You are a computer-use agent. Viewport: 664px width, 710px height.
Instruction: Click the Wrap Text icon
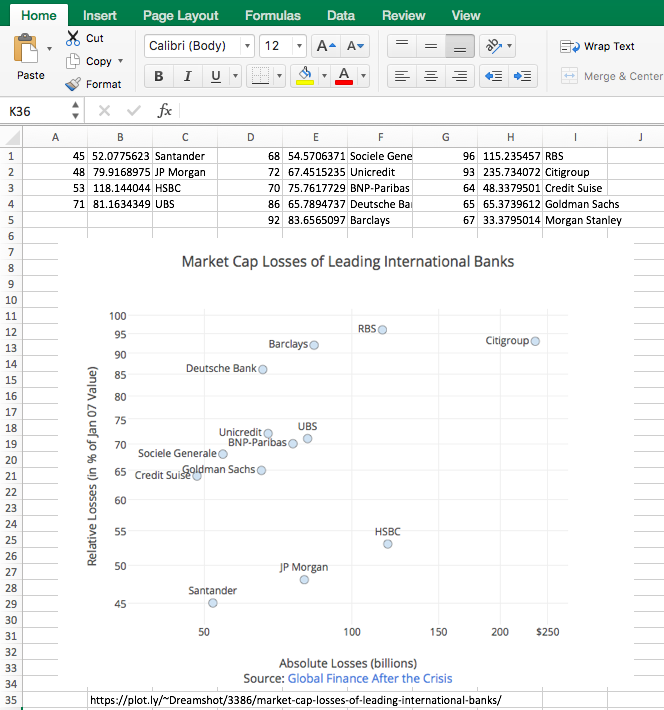tap(570, 47)
